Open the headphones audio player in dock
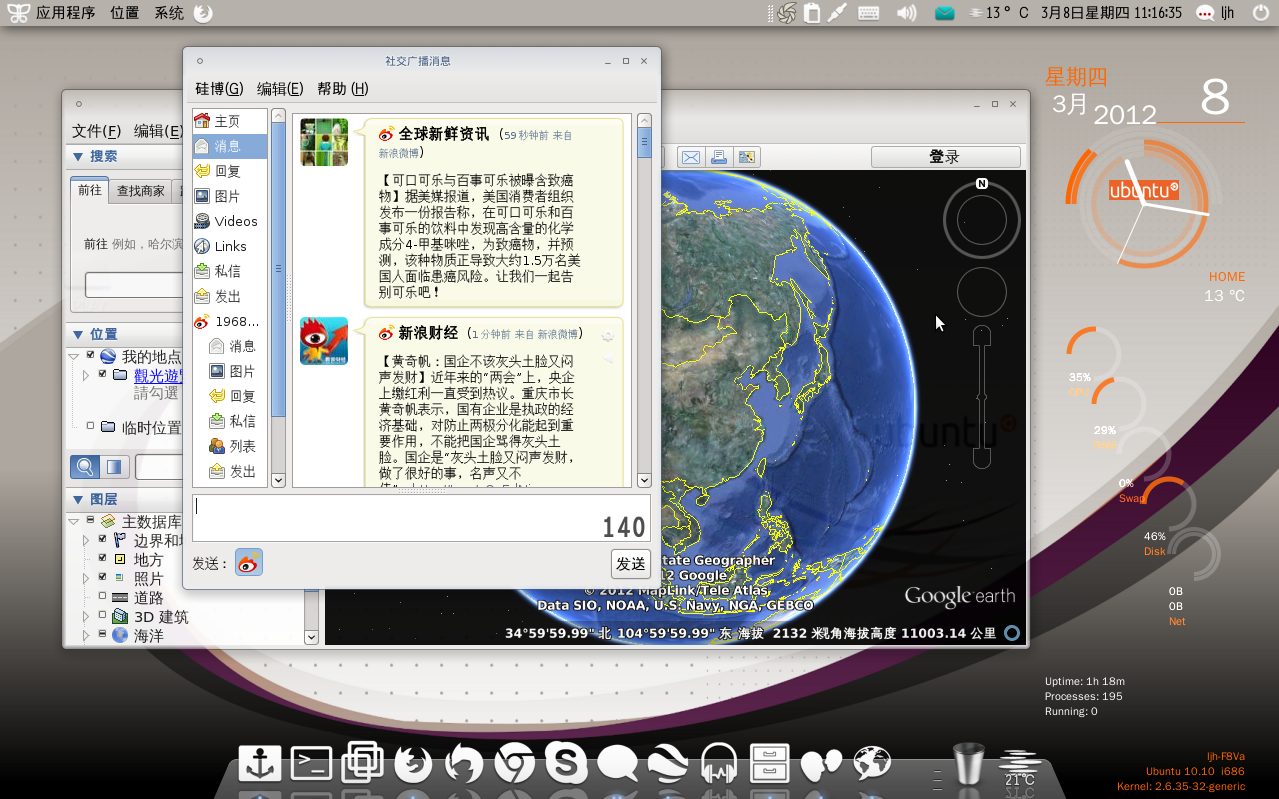 [719, 765]
